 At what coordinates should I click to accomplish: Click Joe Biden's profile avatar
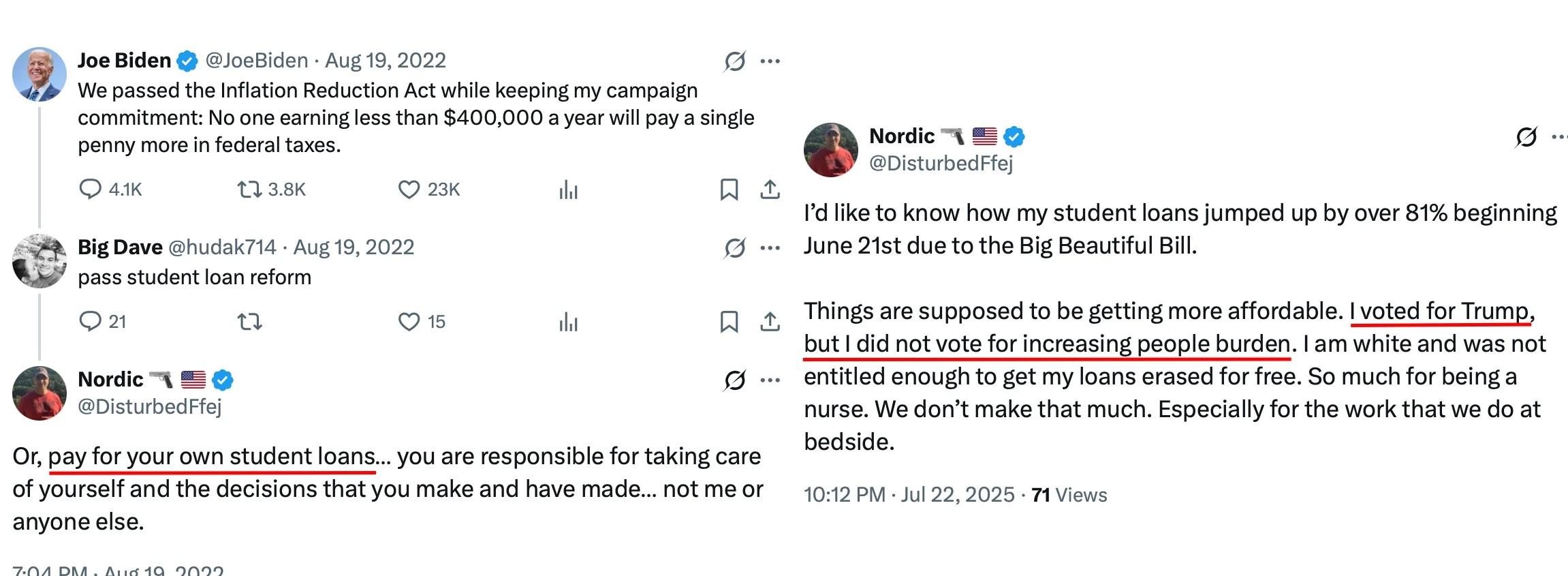point(40,74)
